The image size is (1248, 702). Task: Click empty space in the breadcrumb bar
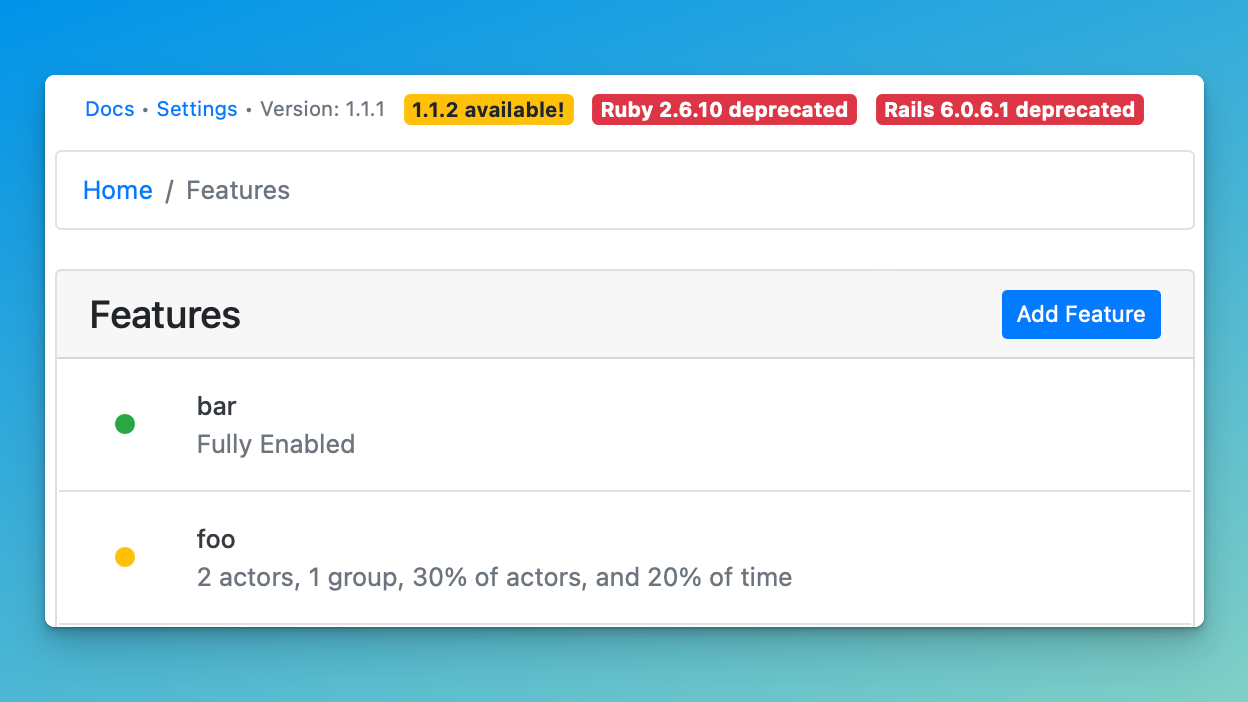(x=740, y=190)
